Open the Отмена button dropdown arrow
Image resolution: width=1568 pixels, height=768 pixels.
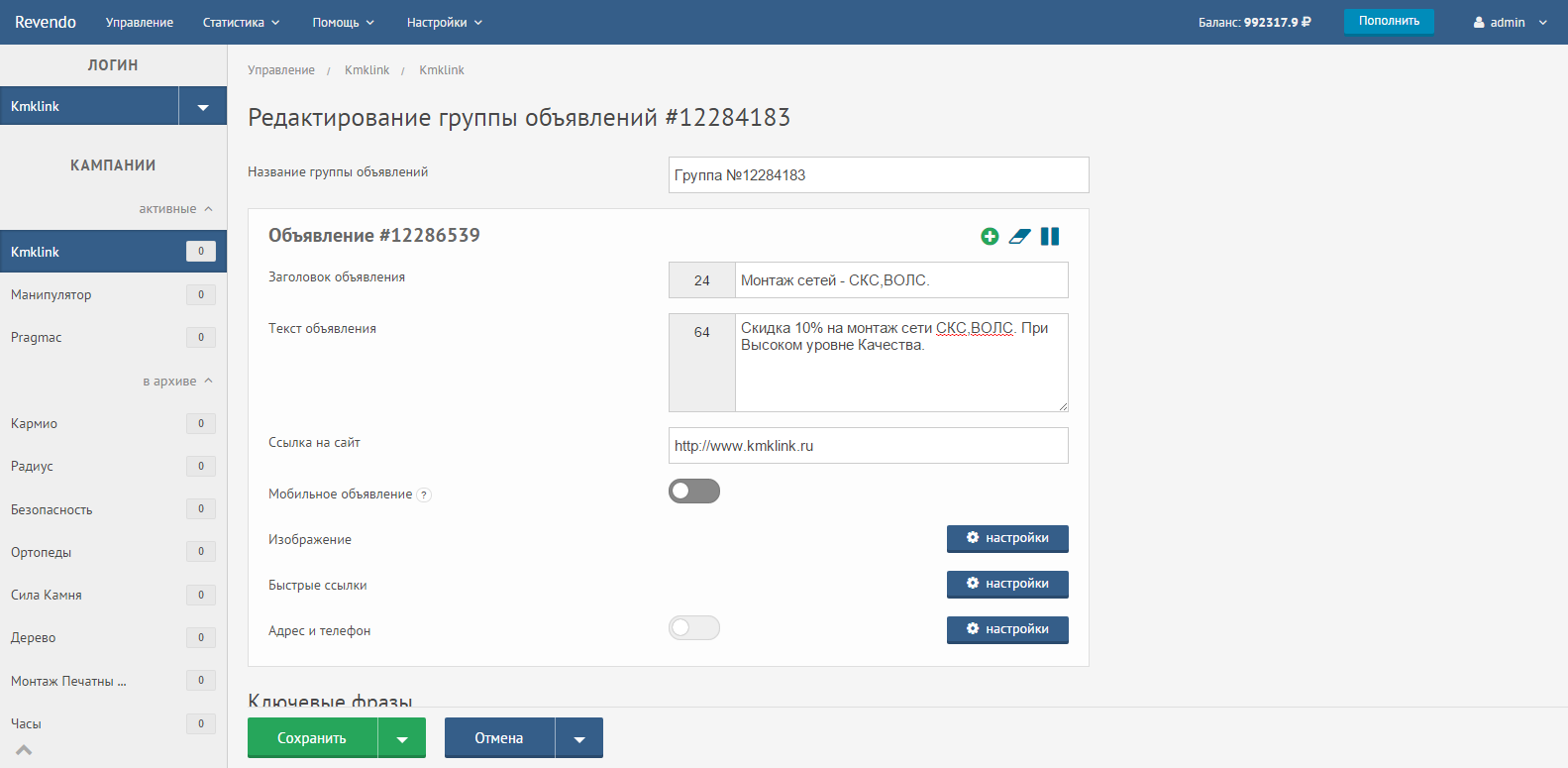tap(579, 738)
